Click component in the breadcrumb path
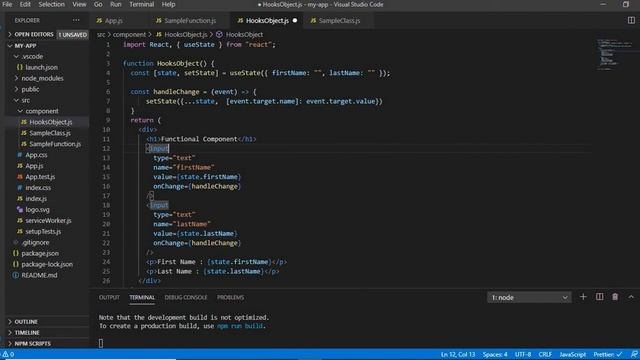 coord(129,35)
